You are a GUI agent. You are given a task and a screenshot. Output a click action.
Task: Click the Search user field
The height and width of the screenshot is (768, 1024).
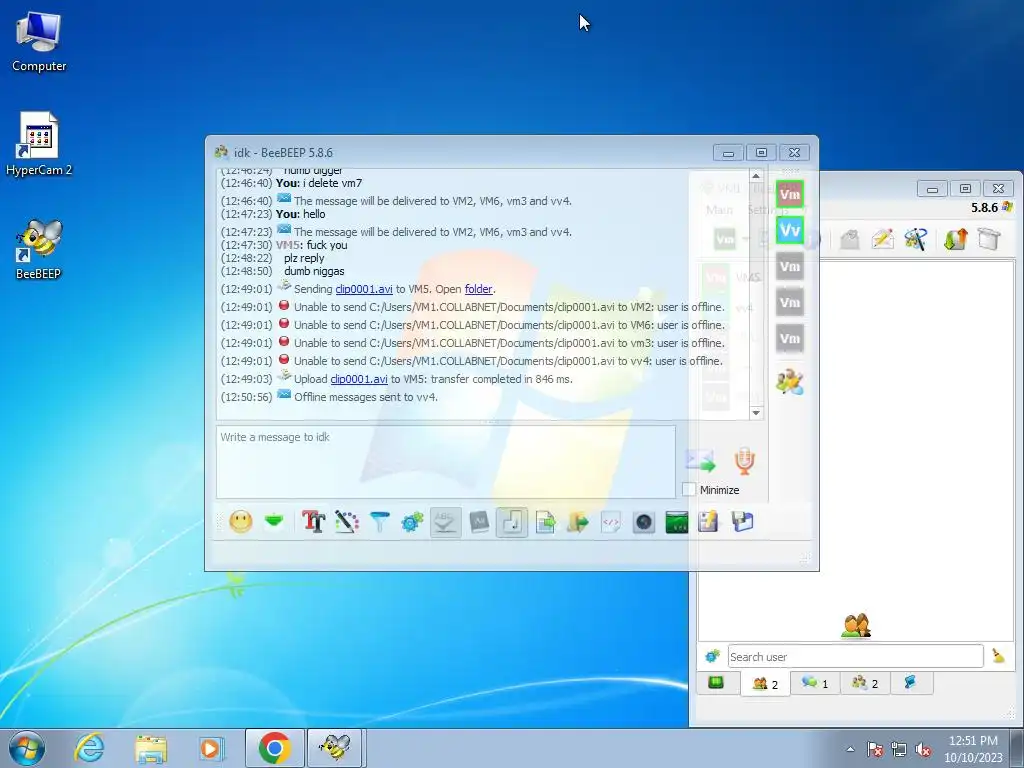pyautogui.click(x=855, y=656)
